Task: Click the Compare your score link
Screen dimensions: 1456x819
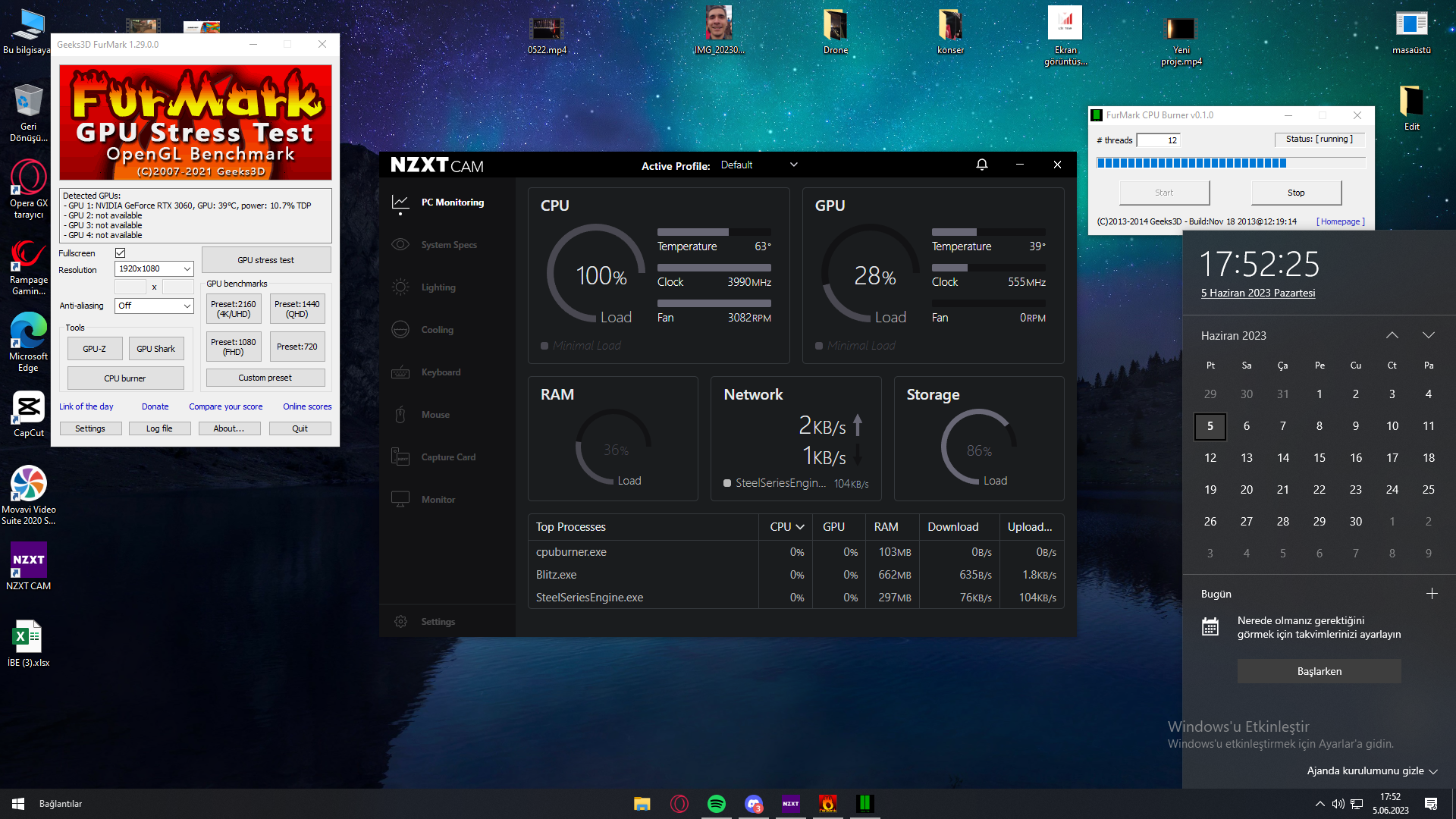Action: [x=225, y=406]
